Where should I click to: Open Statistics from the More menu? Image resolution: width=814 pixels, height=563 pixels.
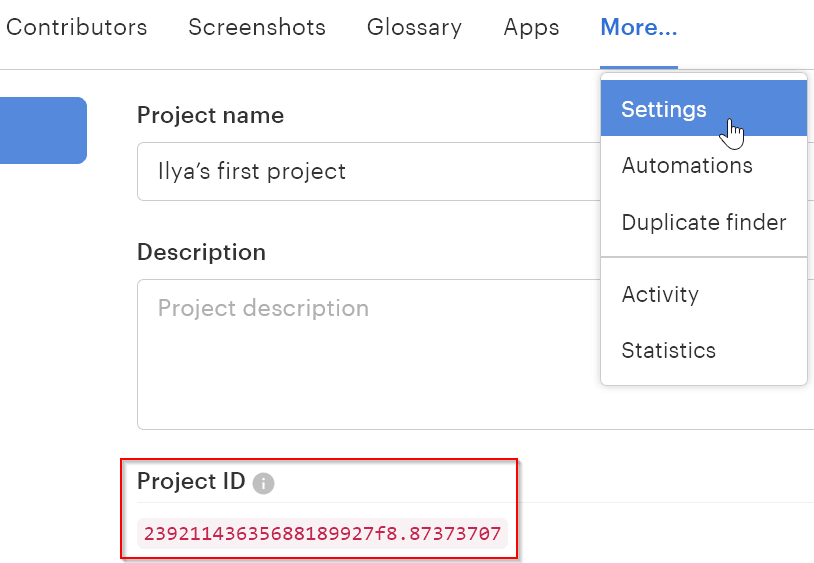(668, 350)
